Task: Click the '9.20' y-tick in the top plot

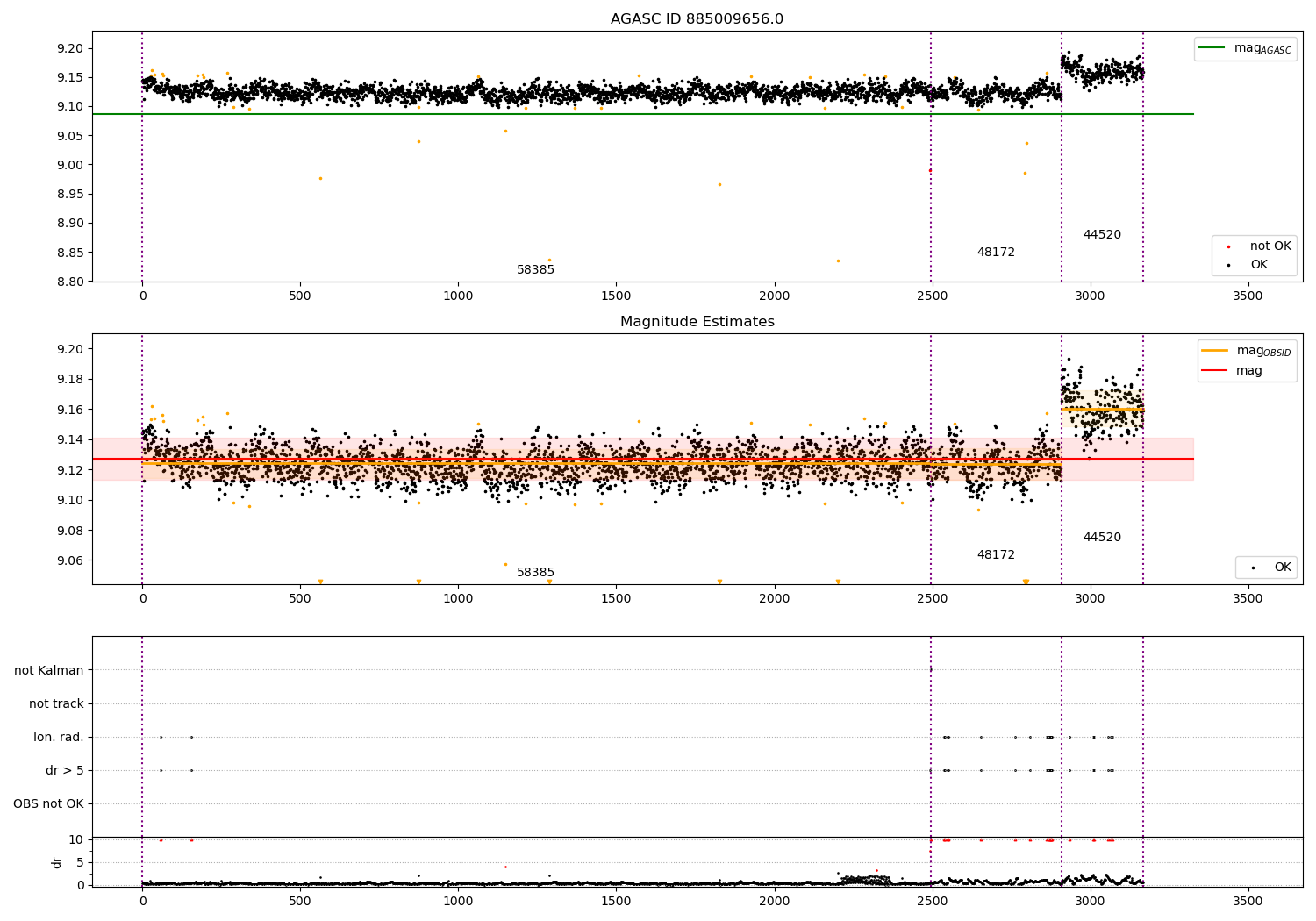Action: pos(70,48)
